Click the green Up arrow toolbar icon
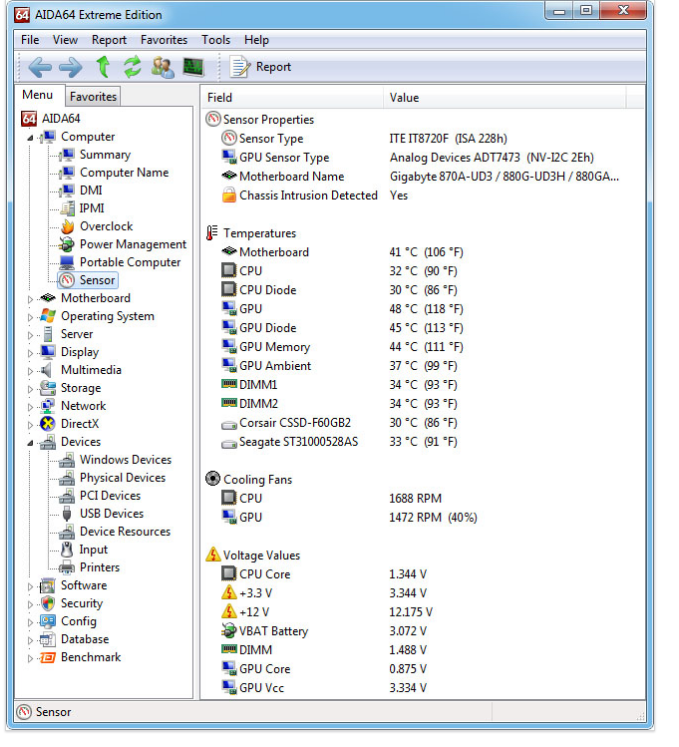679x747 pixels. pyautogui.click(x=103, y=66)
